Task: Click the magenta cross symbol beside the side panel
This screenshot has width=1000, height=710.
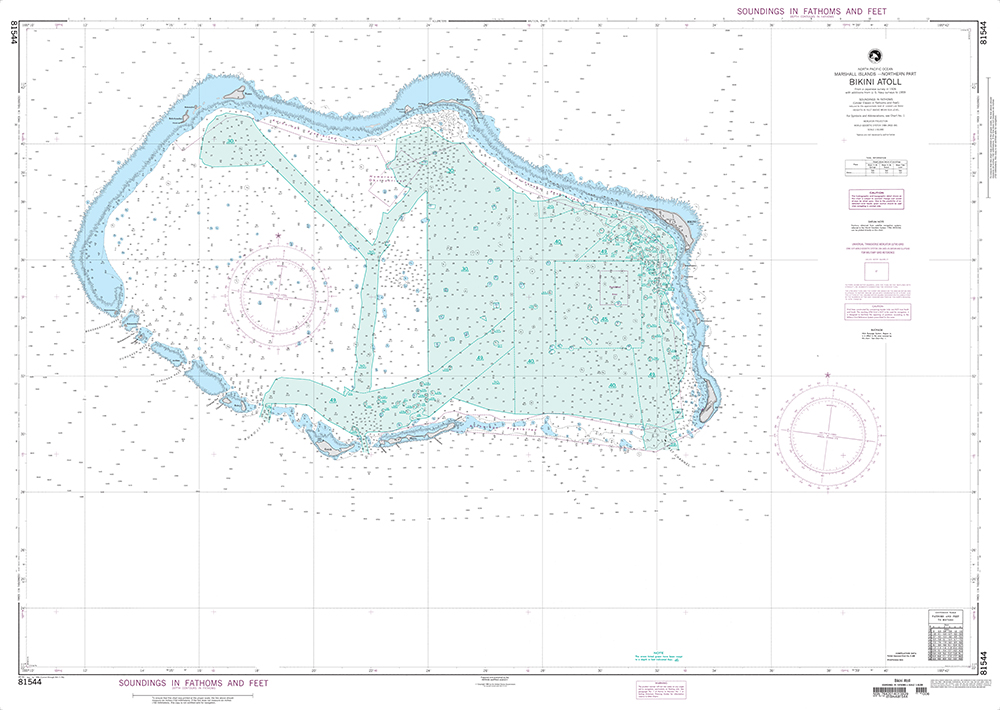Action: point(843,141)
